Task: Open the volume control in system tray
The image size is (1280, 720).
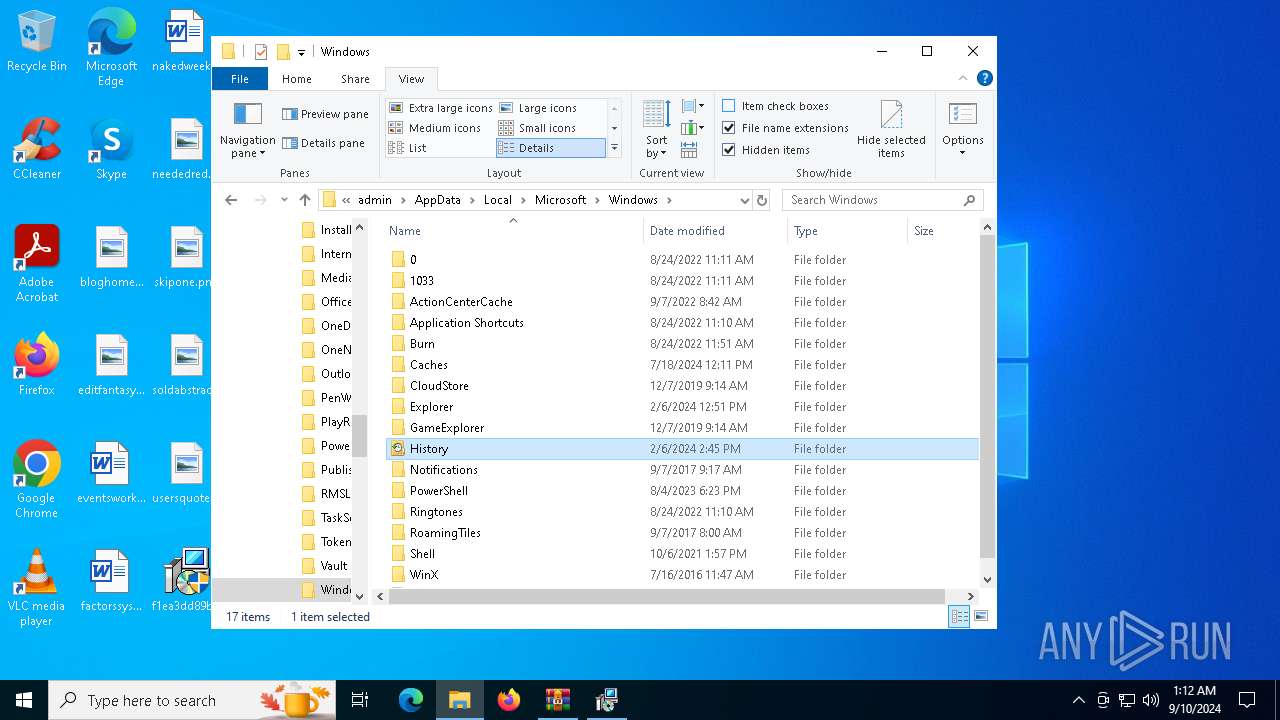Action: [x=1150, y=700]
